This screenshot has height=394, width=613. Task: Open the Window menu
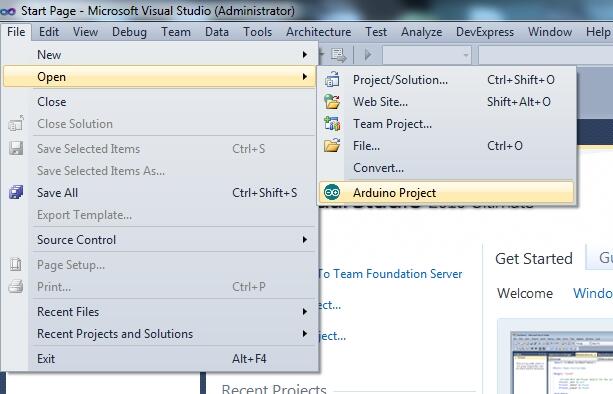(550, 32)
